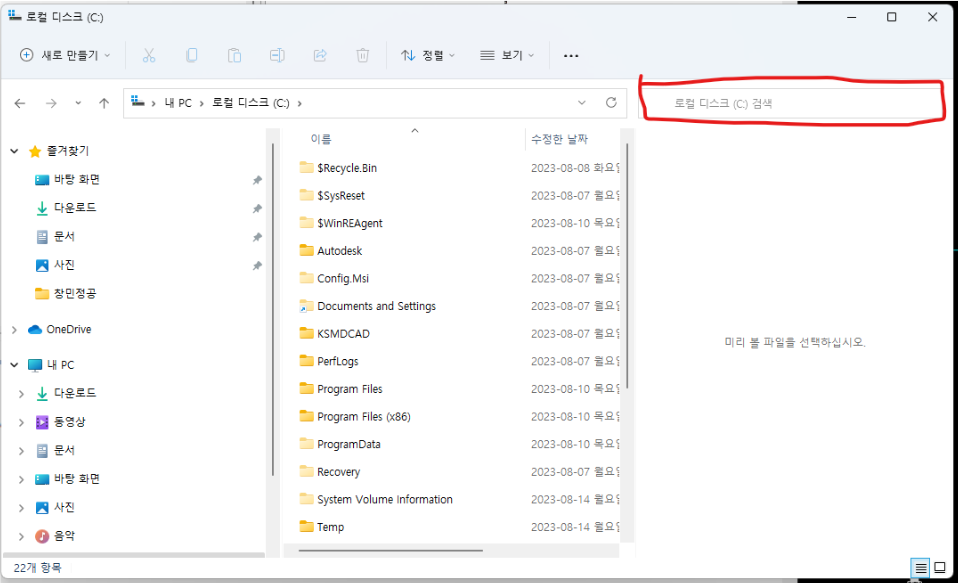Click the file list vertical scrollbar
This screenshot has width=958, height=583.
(627, 266)
